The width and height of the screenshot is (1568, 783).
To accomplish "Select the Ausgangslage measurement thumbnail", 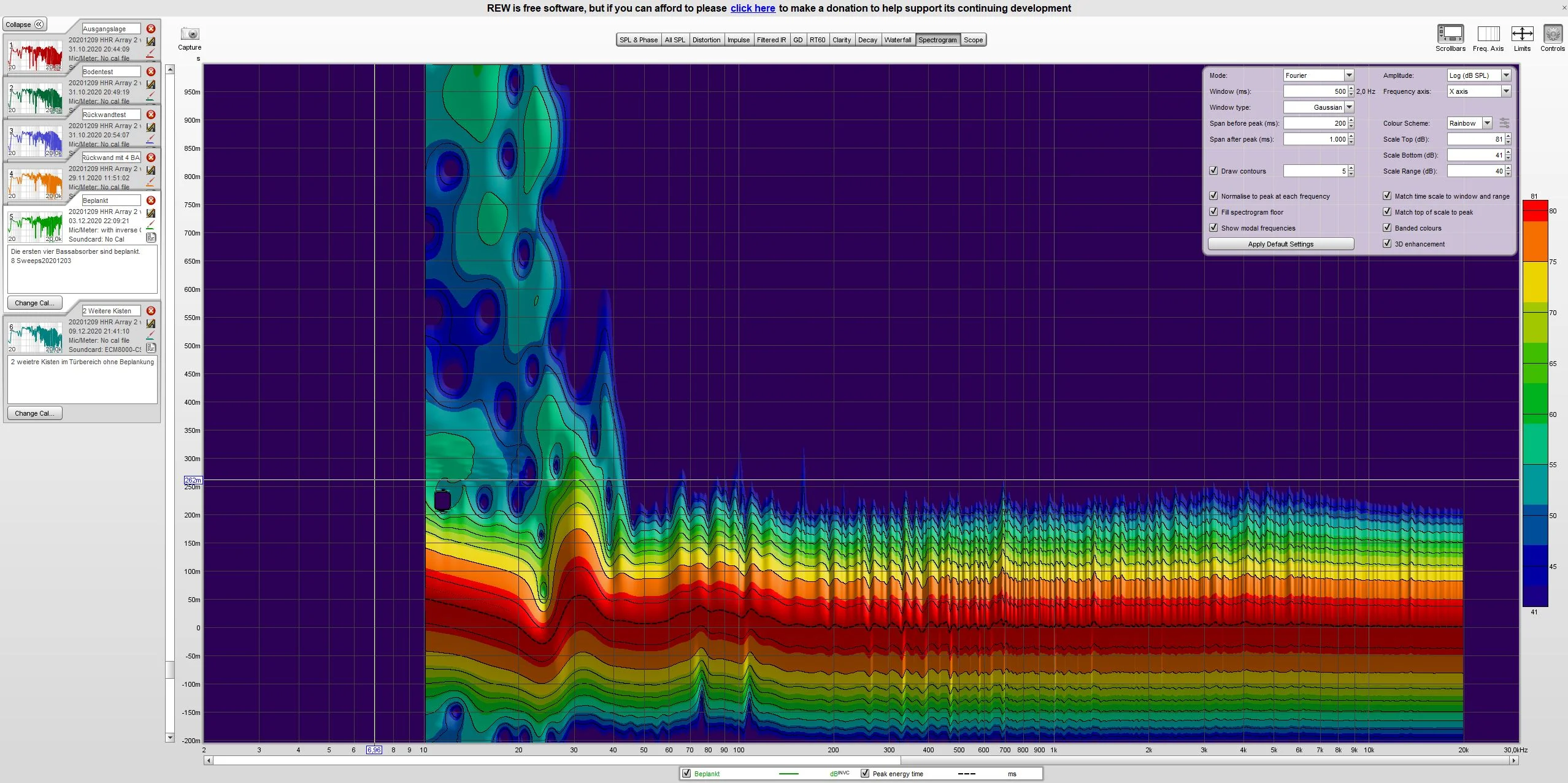I will point(35,55).
